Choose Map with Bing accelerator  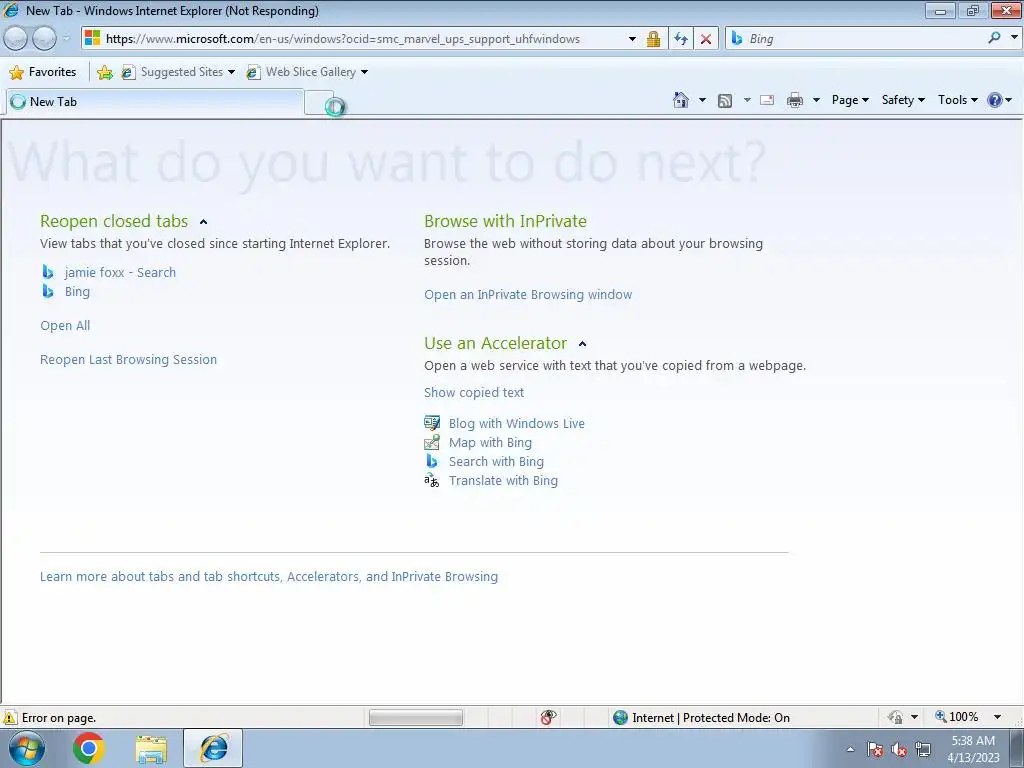tap(490, 442)
